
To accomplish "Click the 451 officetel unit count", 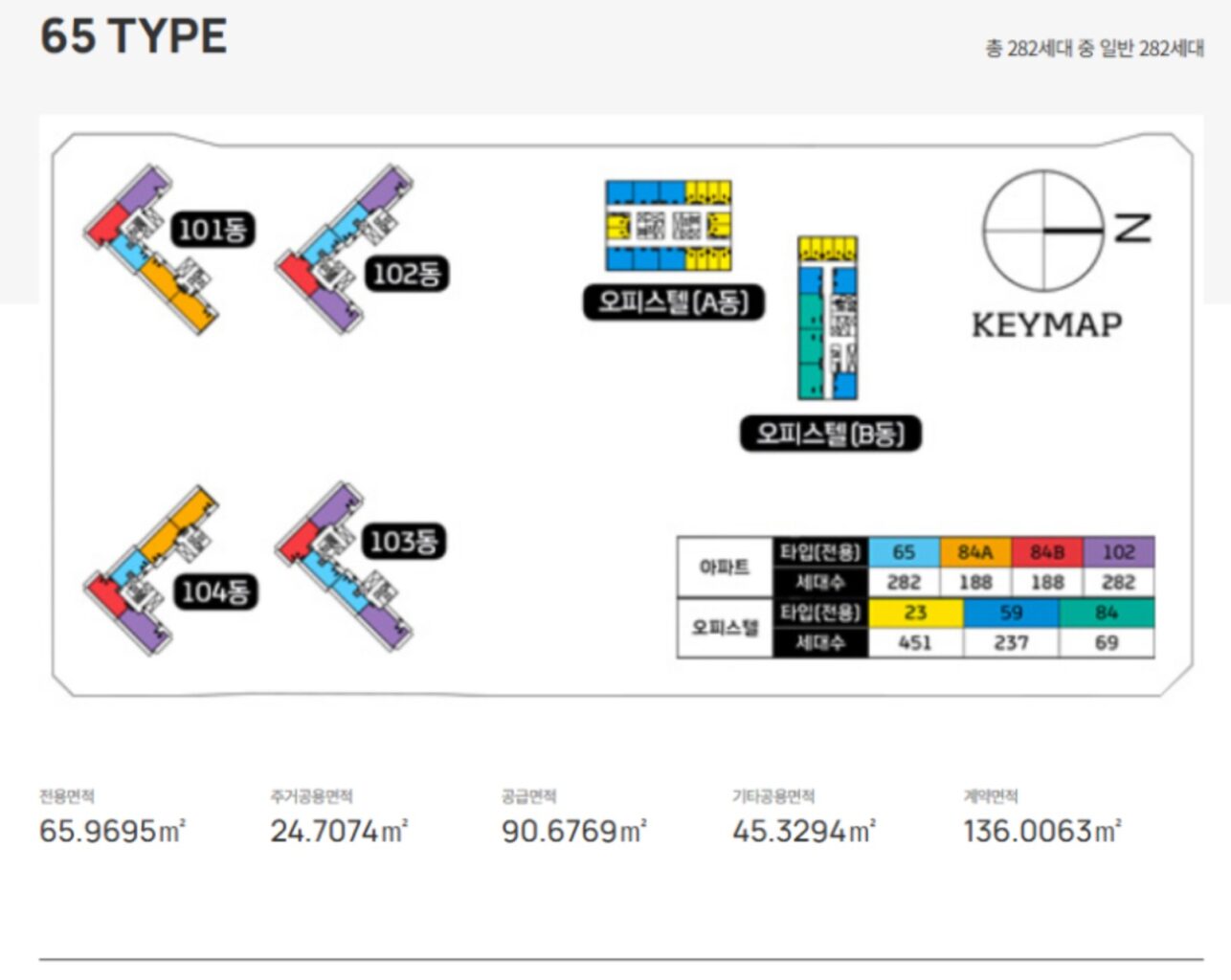I will (x=915, y=643).
